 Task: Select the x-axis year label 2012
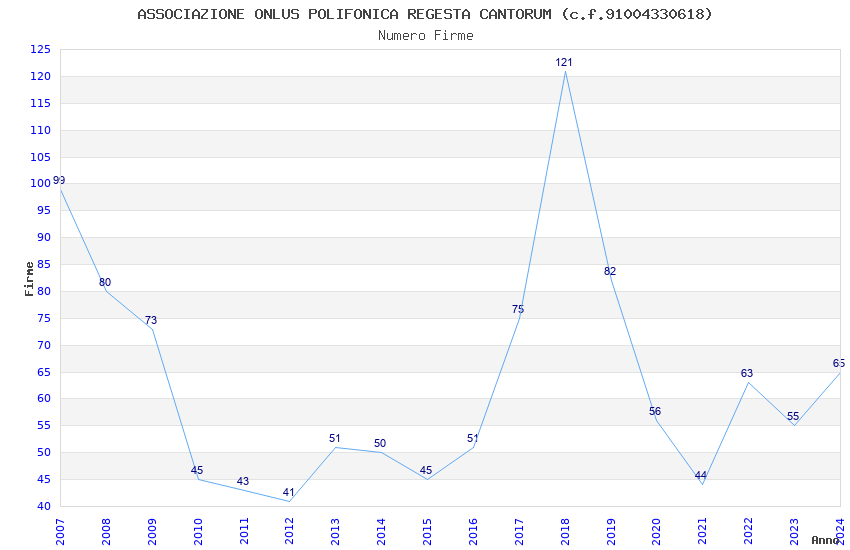pos(289,532)
